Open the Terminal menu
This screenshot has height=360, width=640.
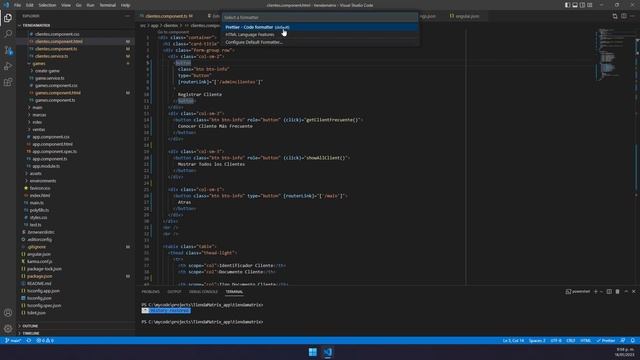[108, 5]
